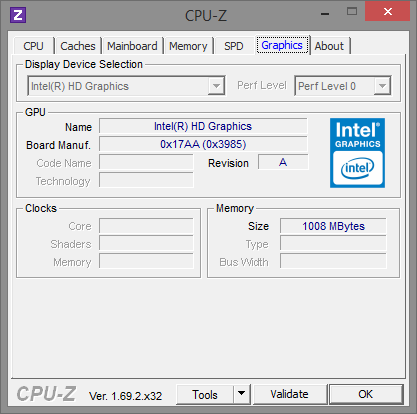Go to the Mainboard tab
This screenshot has width=417, height=414.
point(132,46)
